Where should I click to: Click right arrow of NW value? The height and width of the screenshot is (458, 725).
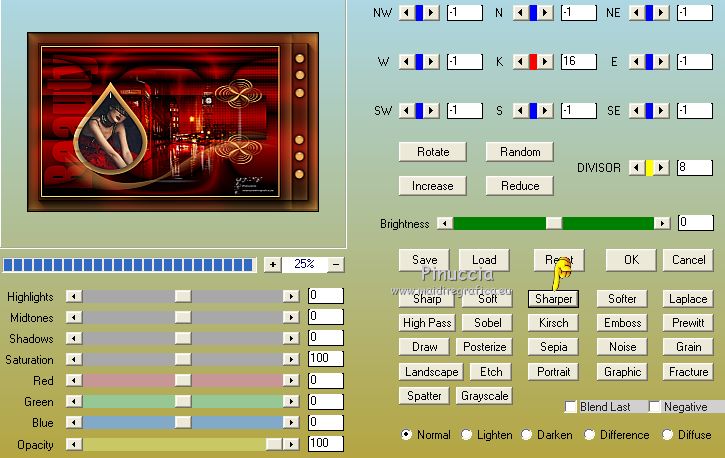click(431, 13)
